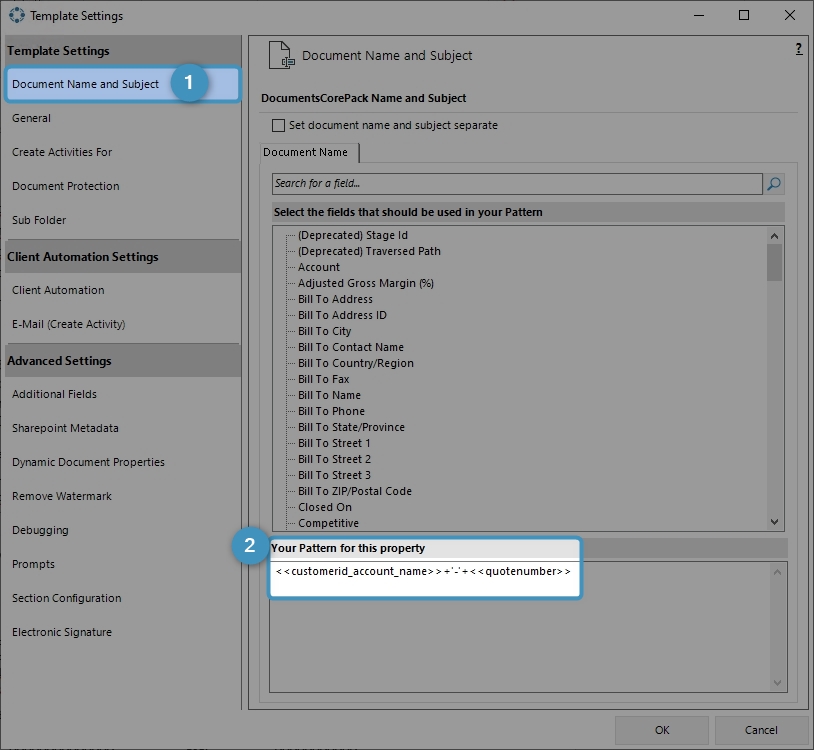The image size is (814, 750).
Task: Open Create Activities For settings
Action: click(x=62, y=152)
